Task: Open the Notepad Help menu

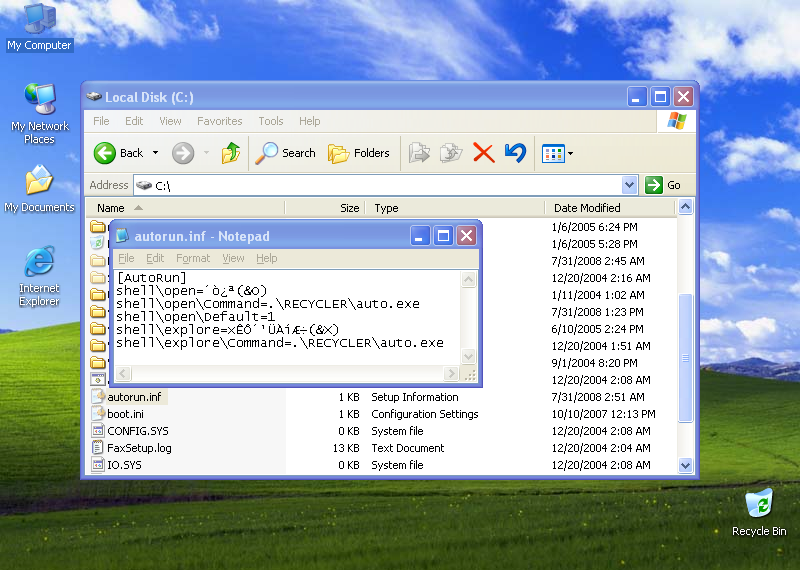Action: 266,258
